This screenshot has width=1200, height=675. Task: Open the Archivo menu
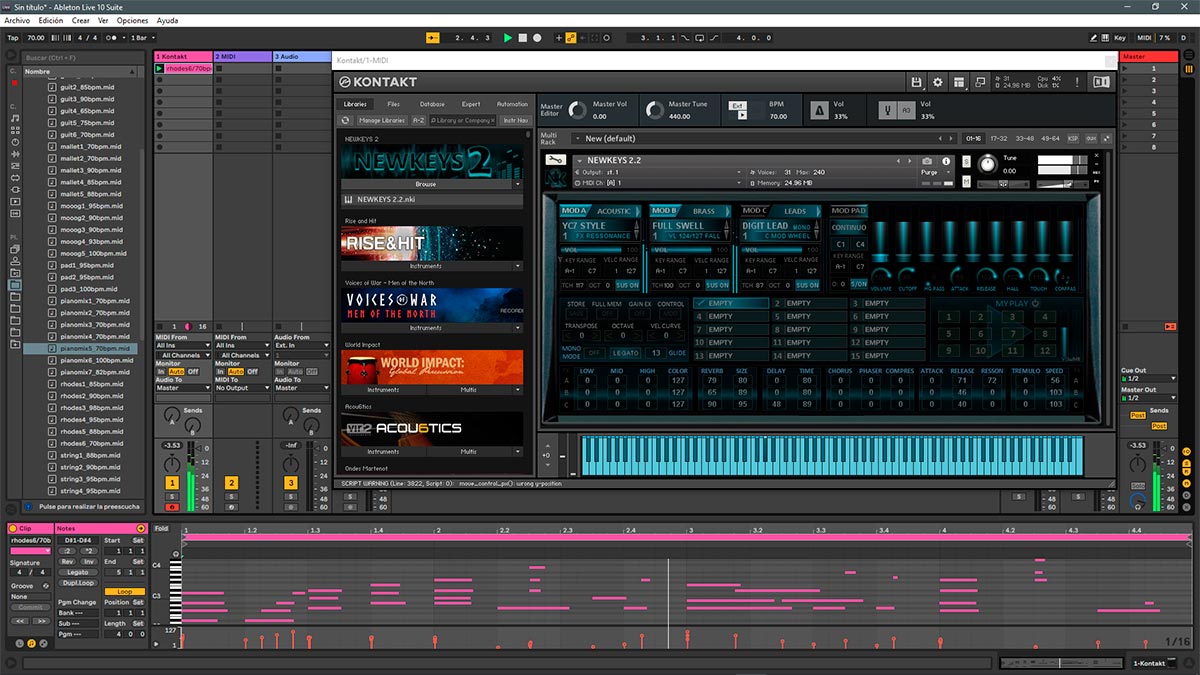point(17,20)
